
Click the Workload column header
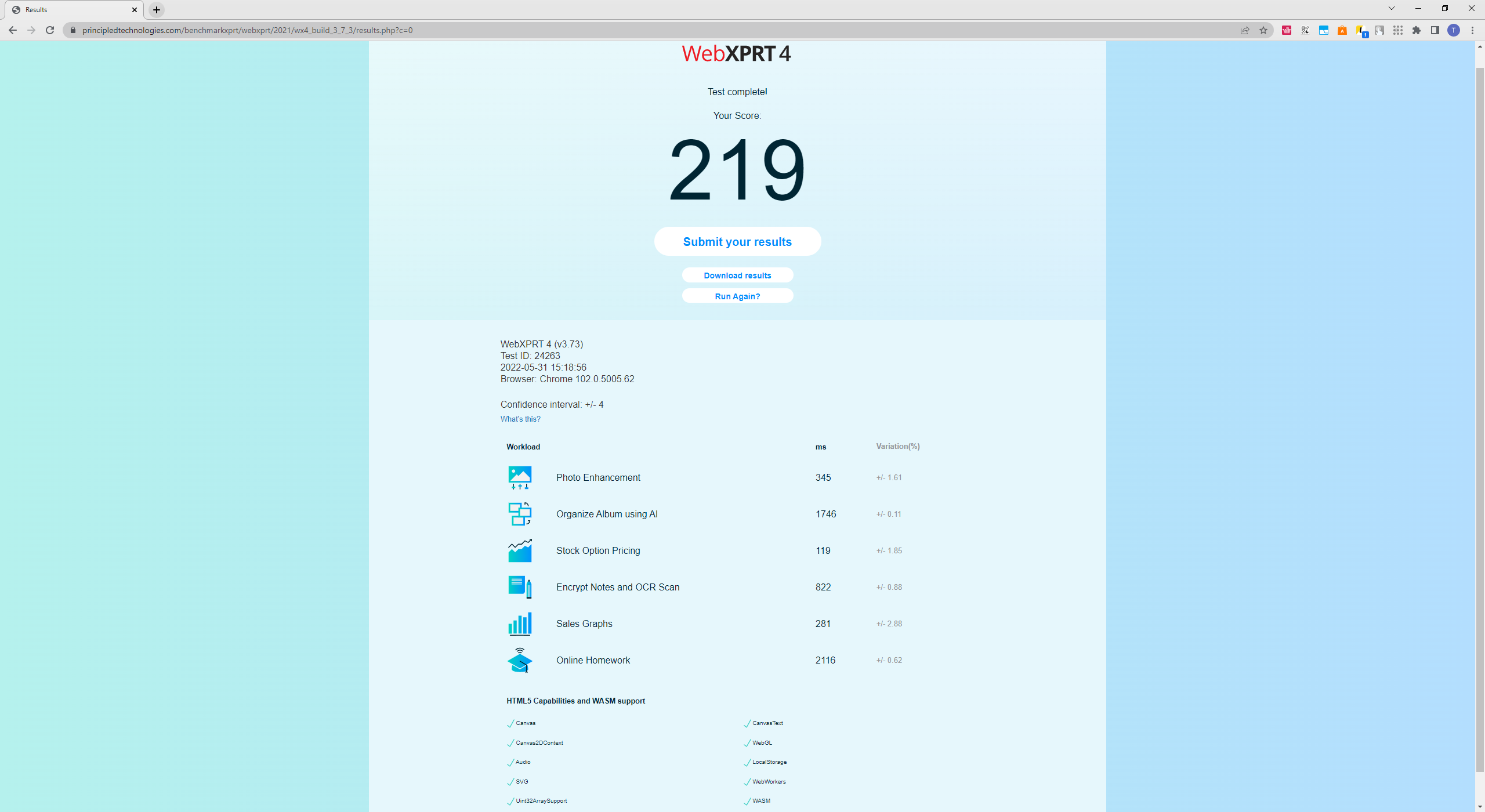tap(523, 447)
